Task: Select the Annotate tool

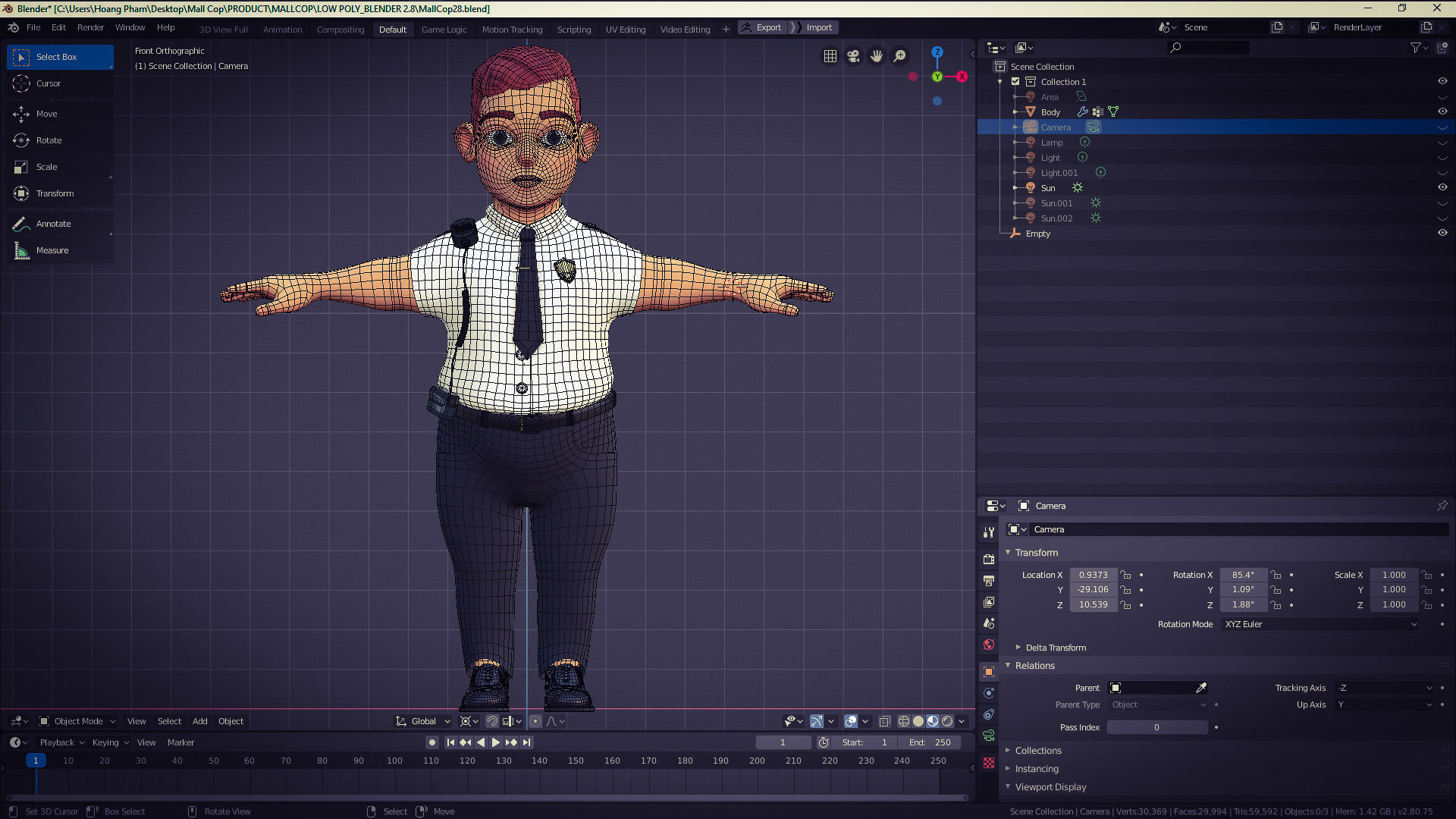Action: (53, 224)
